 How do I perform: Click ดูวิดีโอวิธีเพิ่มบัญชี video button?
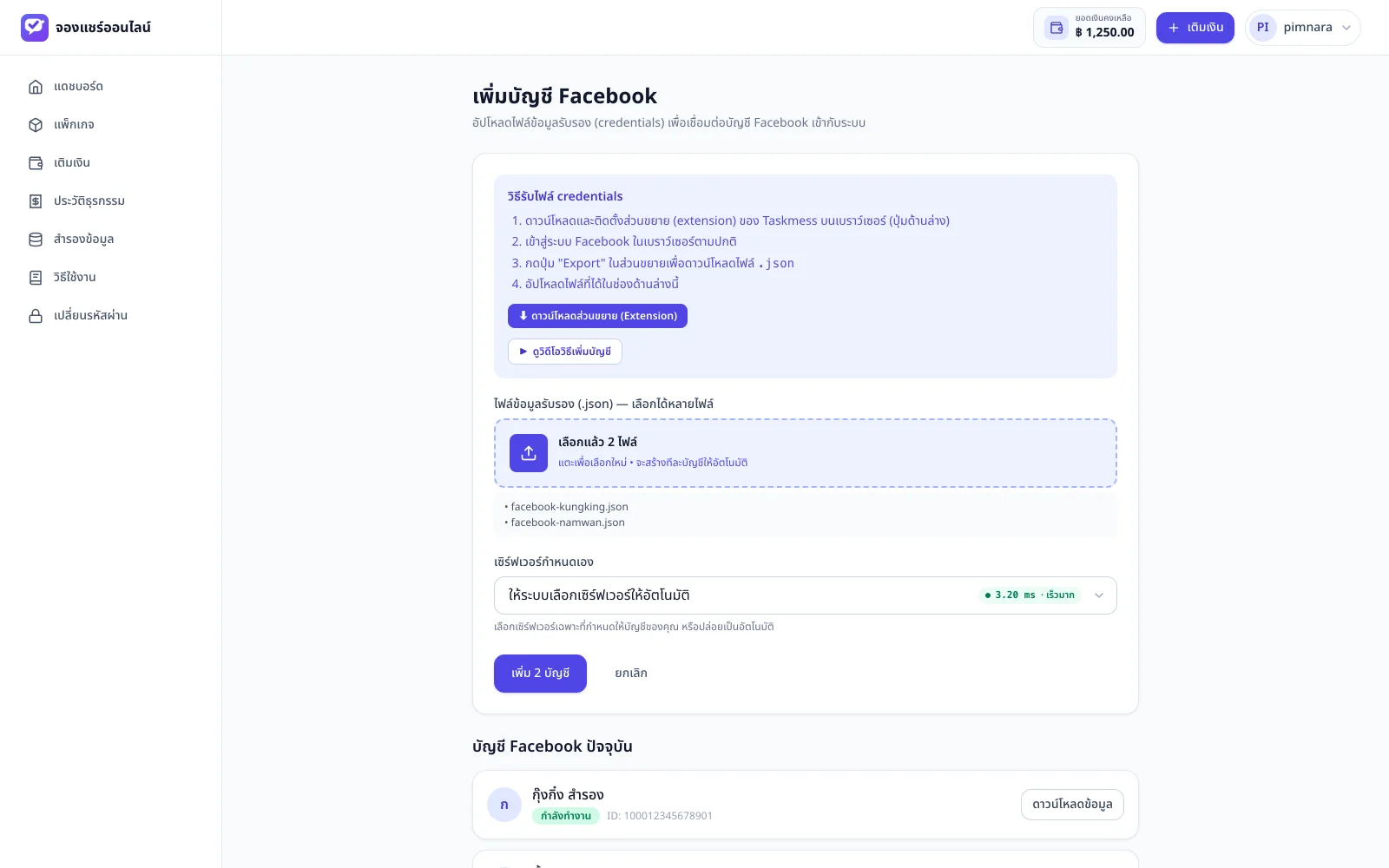click(x=565, y=352)
